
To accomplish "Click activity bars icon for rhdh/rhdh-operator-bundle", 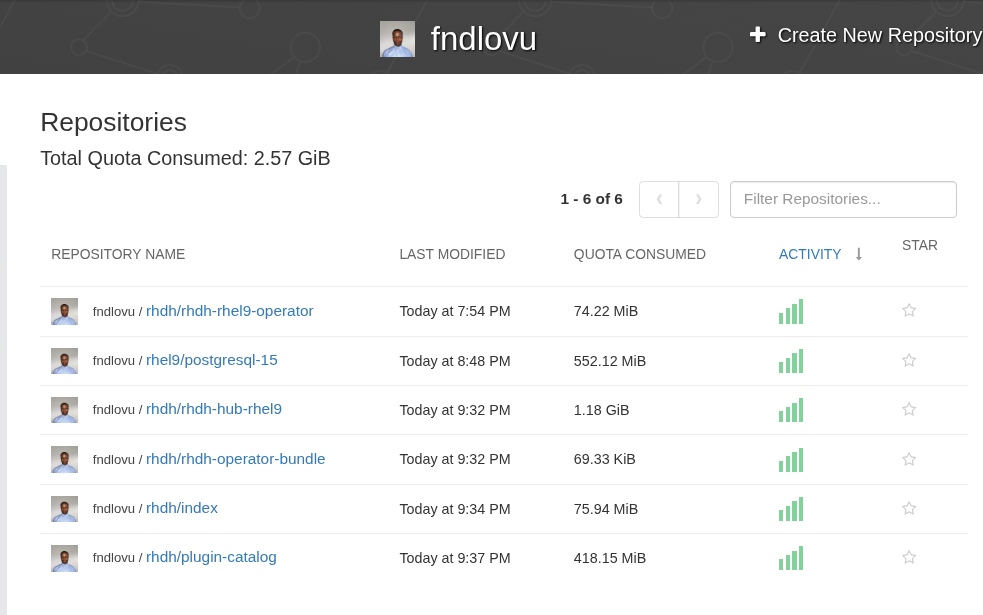I will (x=791, y=460).
